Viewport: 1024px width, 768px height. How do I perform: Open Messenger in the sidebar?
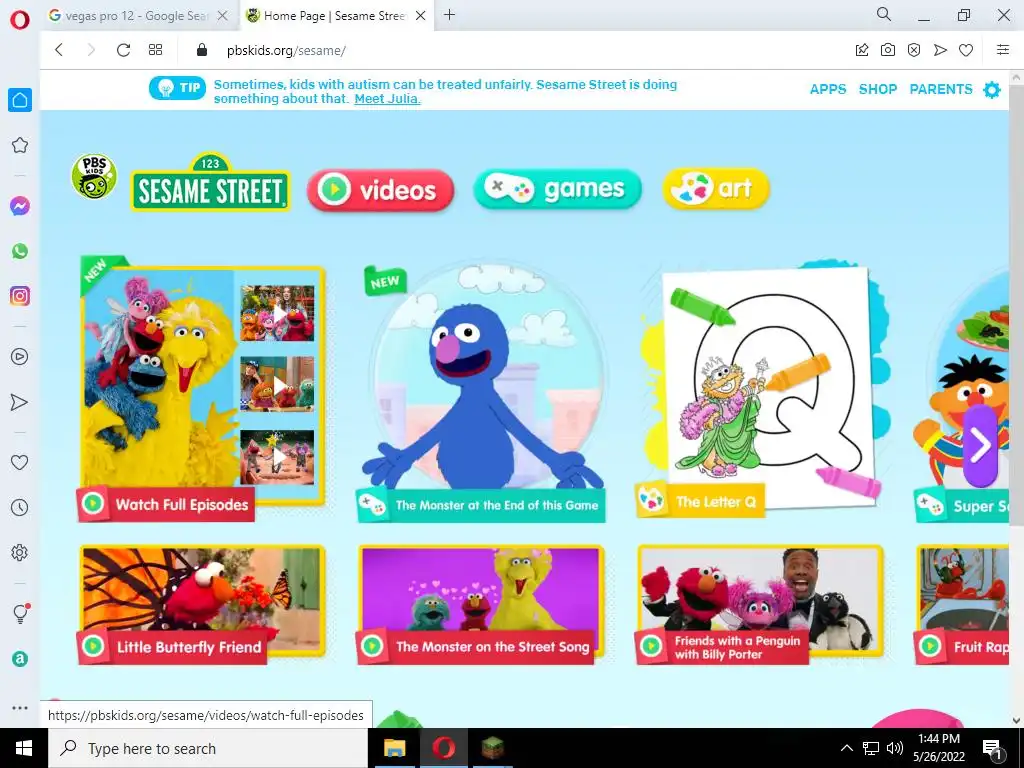[20, 206]
